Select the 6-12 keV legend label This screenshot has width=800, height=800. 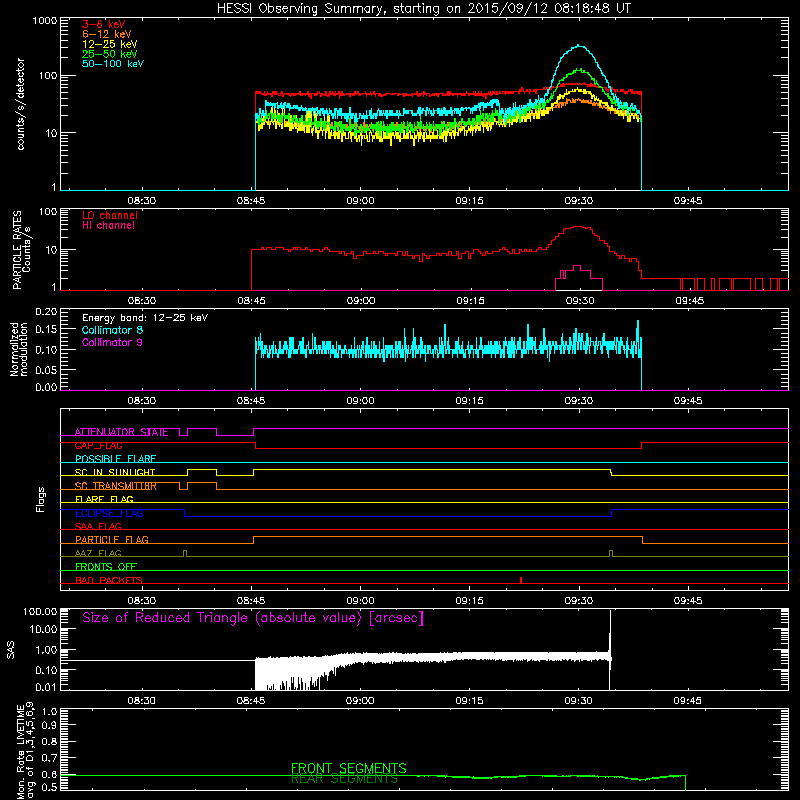tap(107, 34)
